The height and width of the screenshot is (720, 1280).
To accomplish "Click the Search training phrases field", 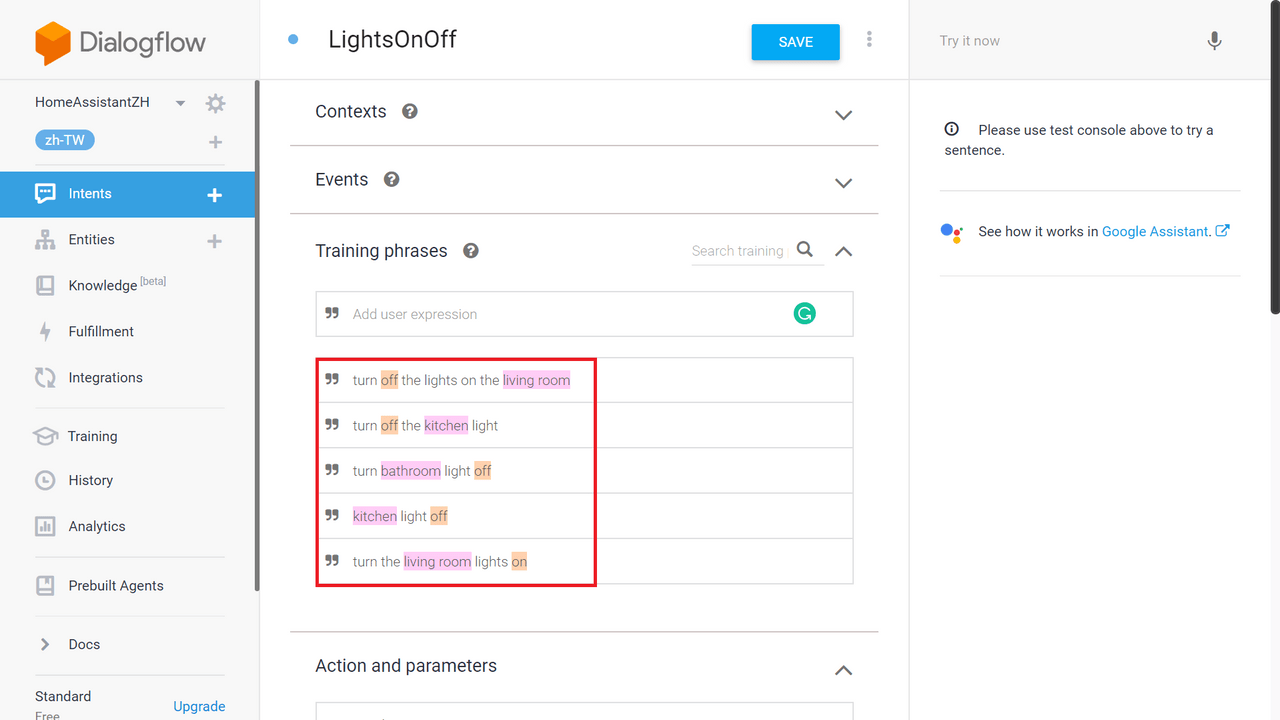I will click(738, 251).
